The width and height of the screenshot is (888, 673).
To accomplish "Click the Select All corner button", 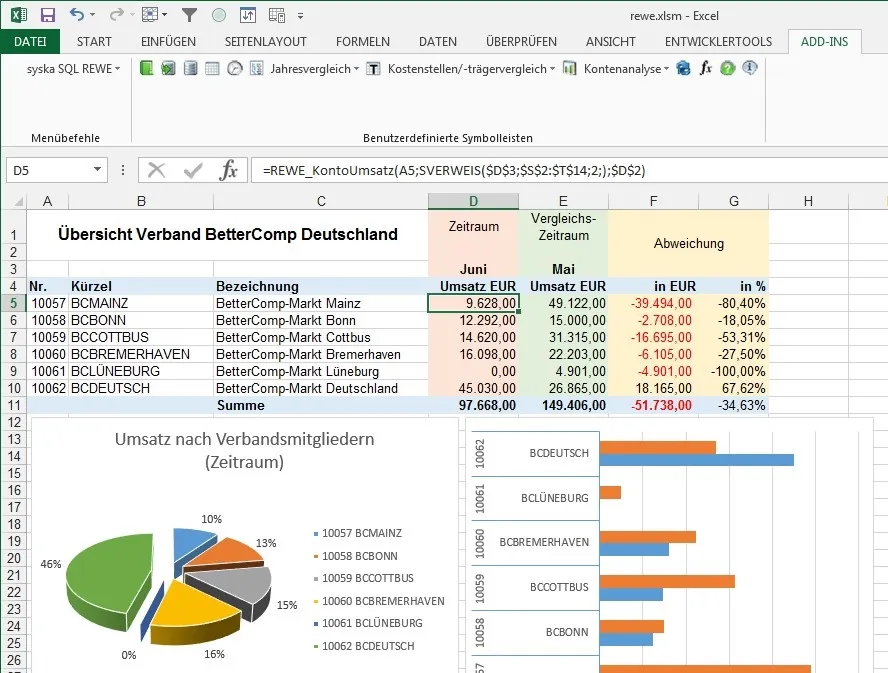I will click(x=14, y=201).
